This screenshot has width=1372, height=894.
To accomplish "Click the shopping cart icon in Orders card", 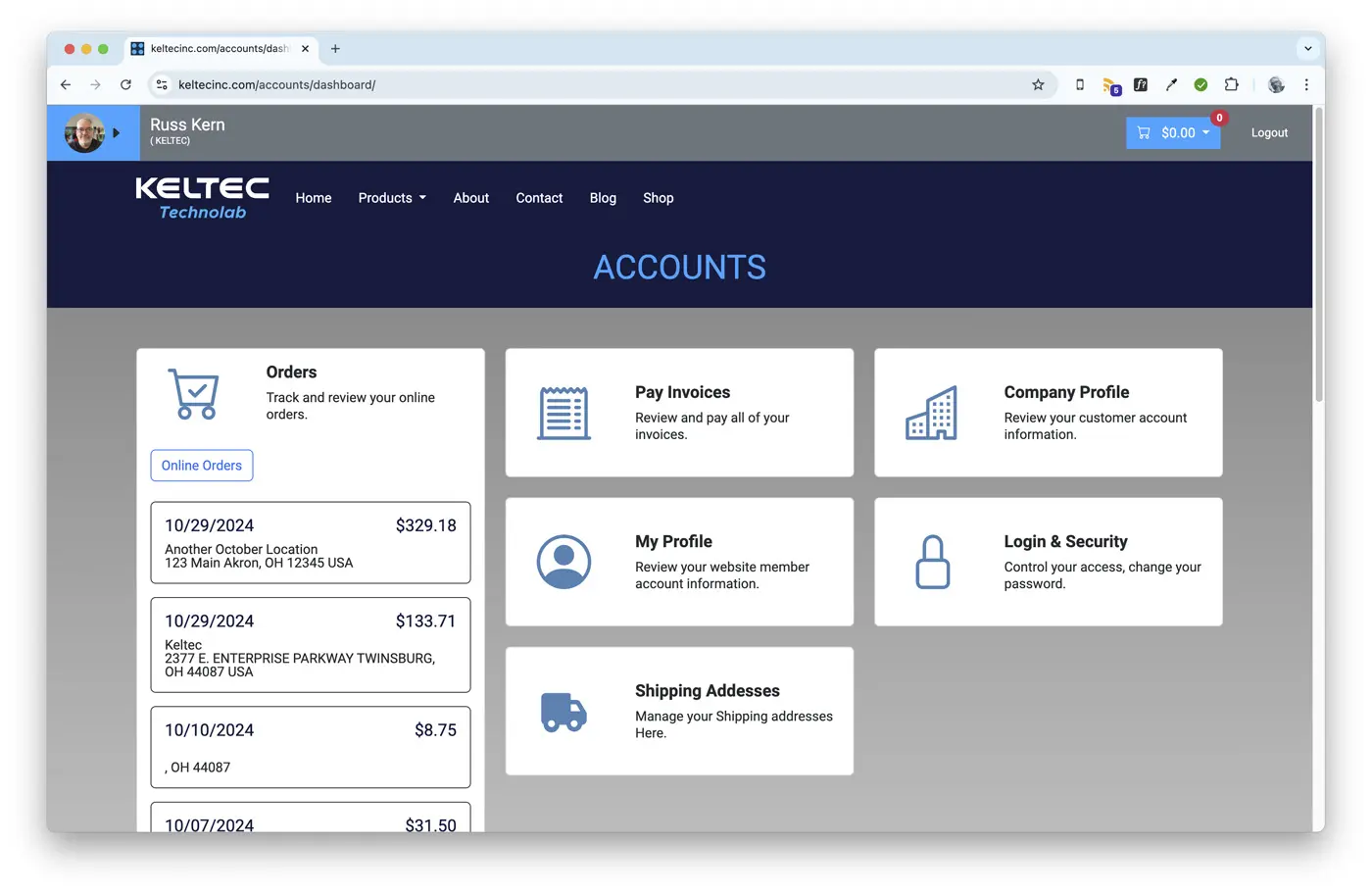I will (x=193, y=394).
